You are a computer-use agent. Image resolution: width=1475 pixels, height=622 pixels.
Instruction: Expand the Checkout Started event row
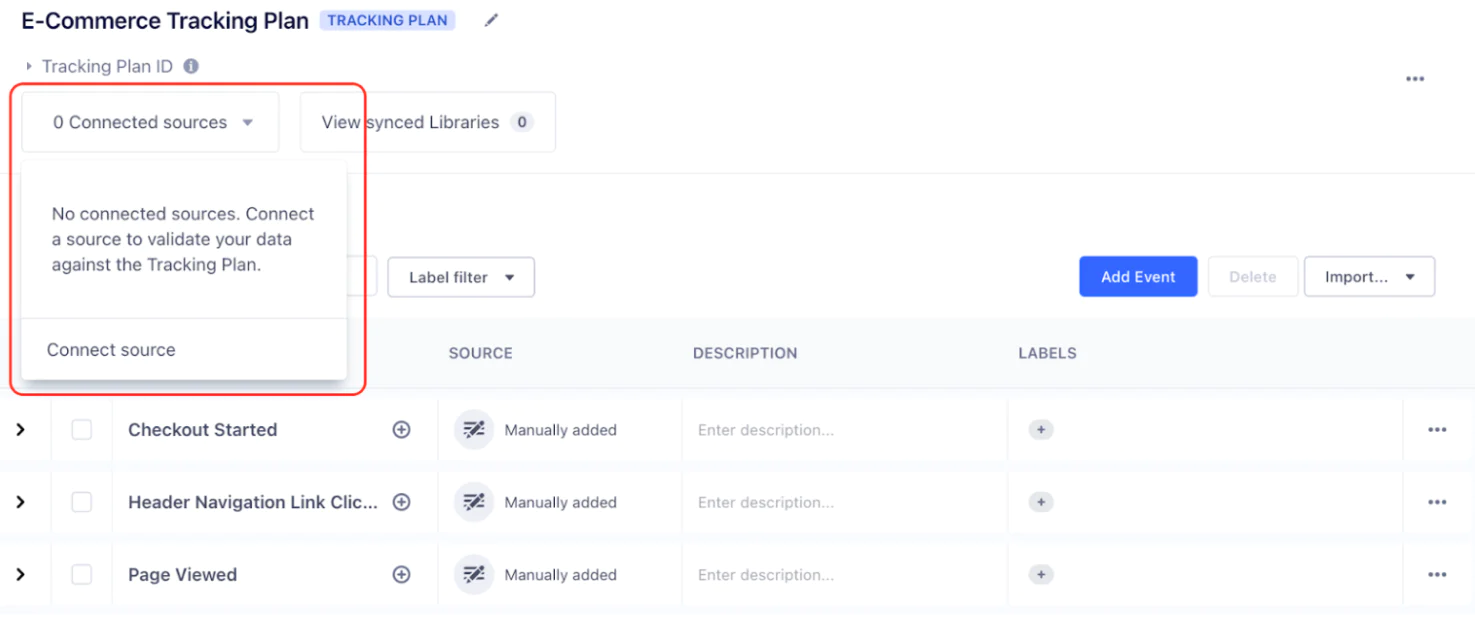20,430
